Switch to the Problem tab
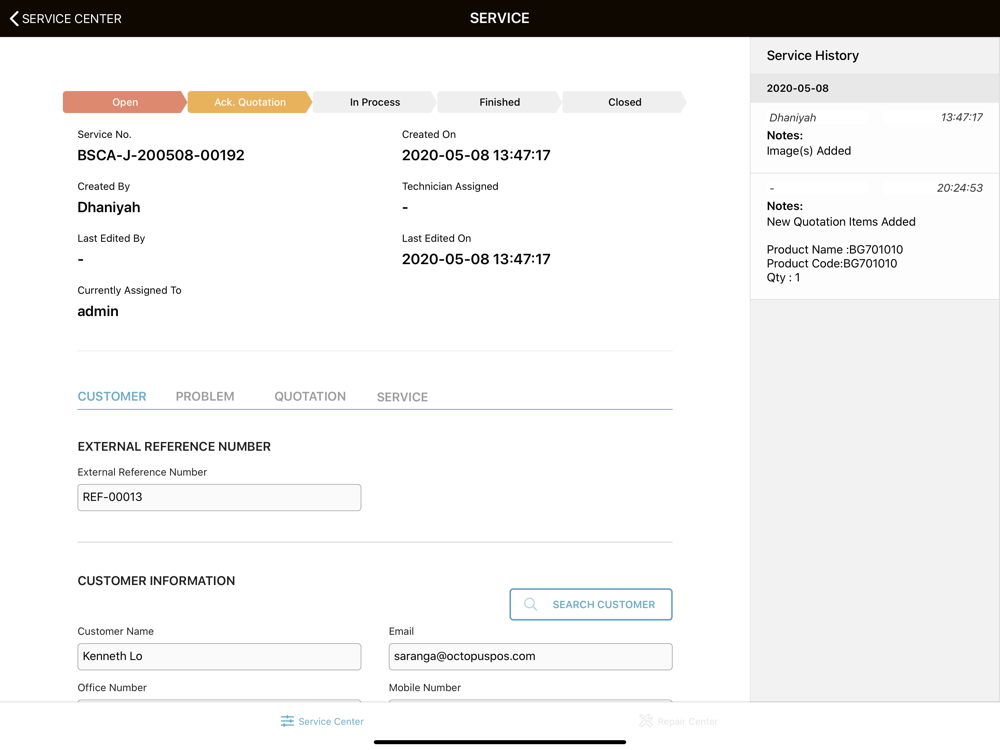The image size is (1000, 750). point(205,397)
